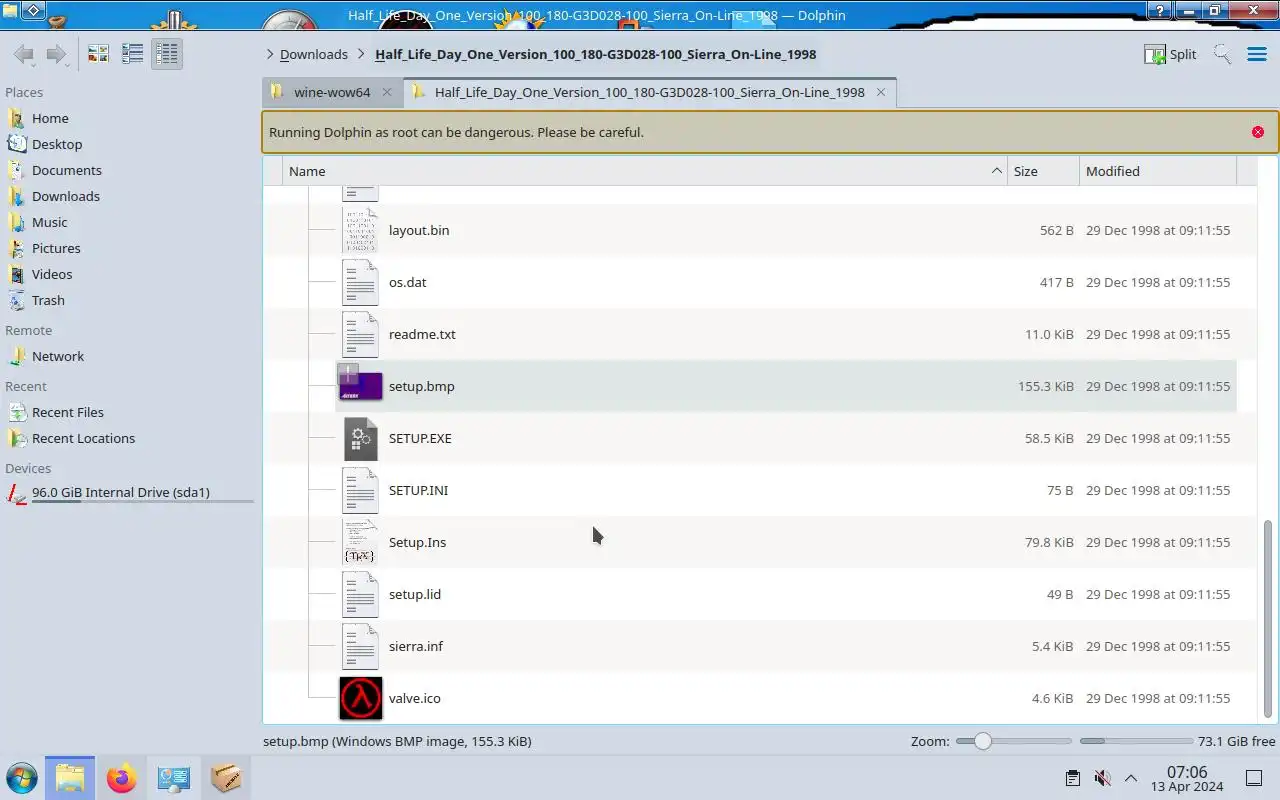Image resolution: width=1280 pixels, height=800 pixels.
Task: Switch to Details view mode
Action: click(166, 54)
